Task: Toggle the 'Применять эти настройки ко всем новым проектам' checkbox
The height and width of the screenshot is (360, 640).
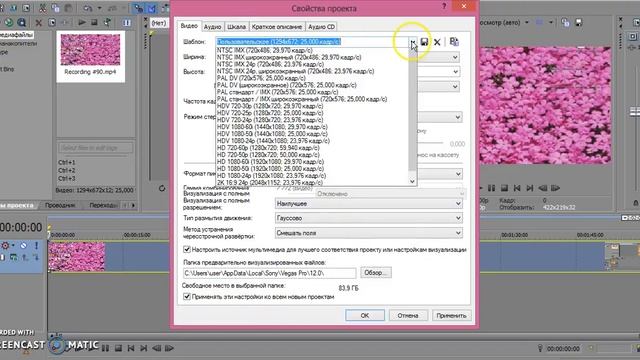Action: tap(187, 297)
